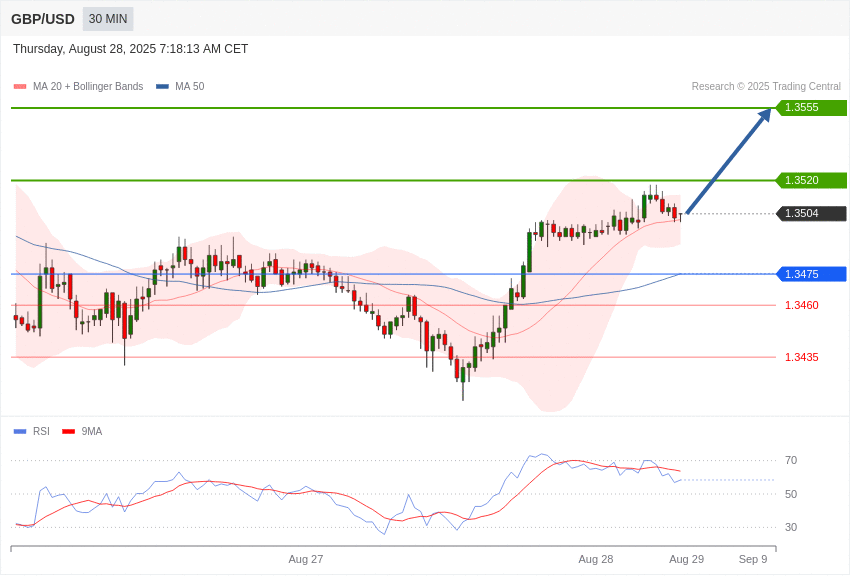Click Research © 2025 Trading Central credit
This screenshot has height=576, width=850.
(x=766, y=86)
